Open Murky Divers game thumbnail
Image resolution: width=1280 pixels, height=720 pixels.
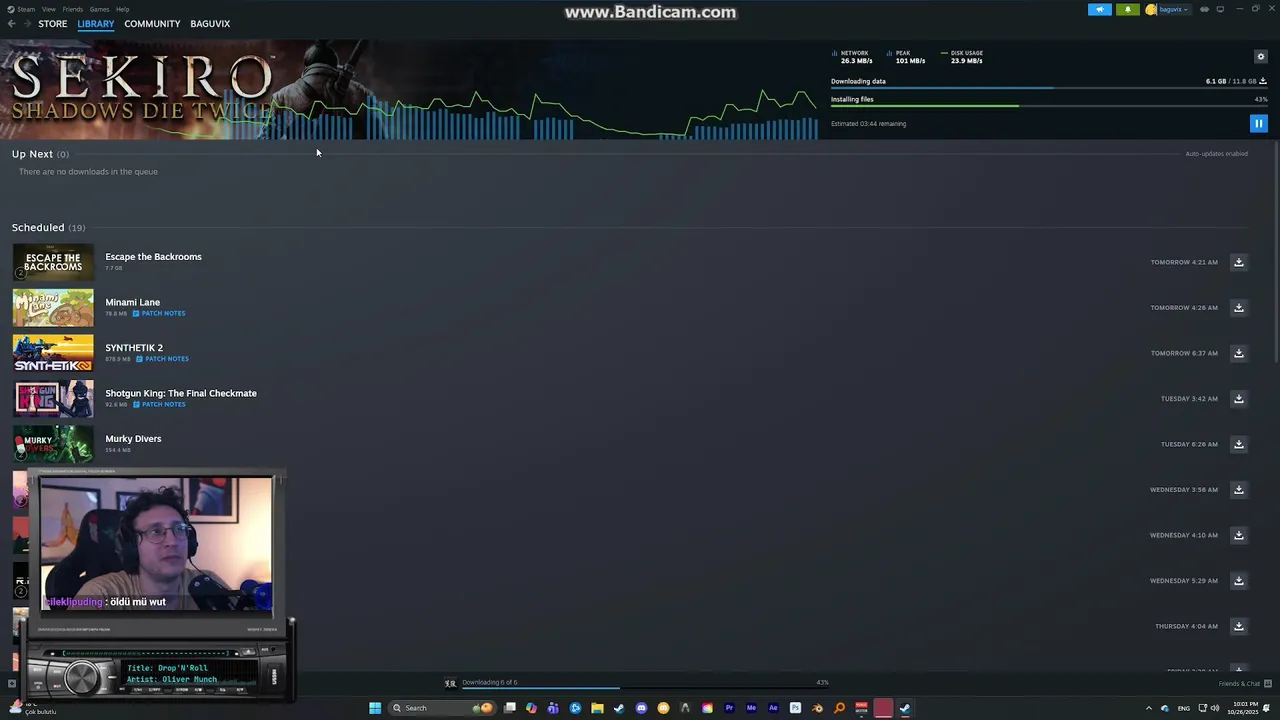coord(53,444)
